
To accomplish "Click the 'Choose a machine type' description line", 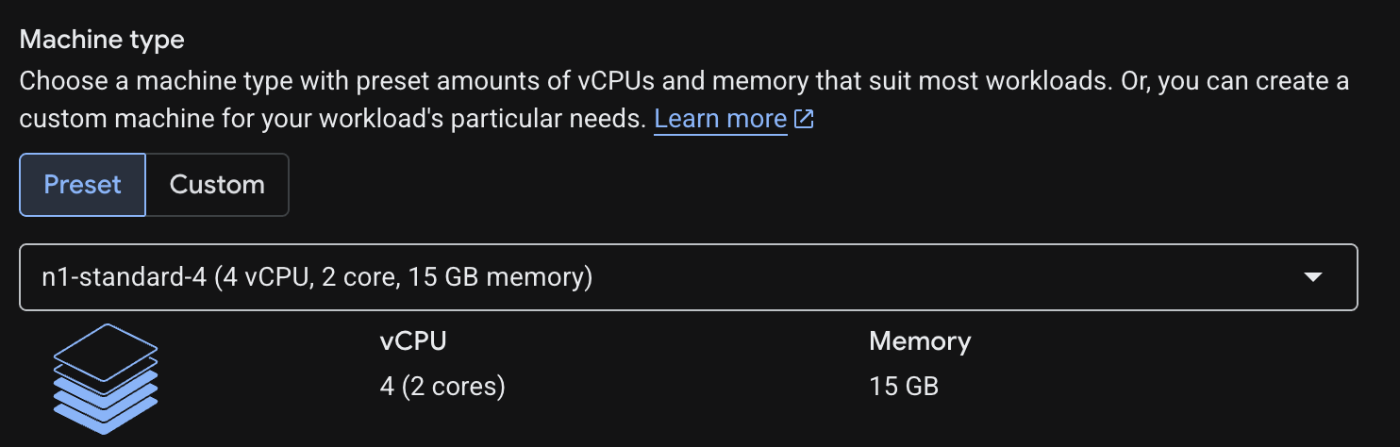I will point(684,80).
